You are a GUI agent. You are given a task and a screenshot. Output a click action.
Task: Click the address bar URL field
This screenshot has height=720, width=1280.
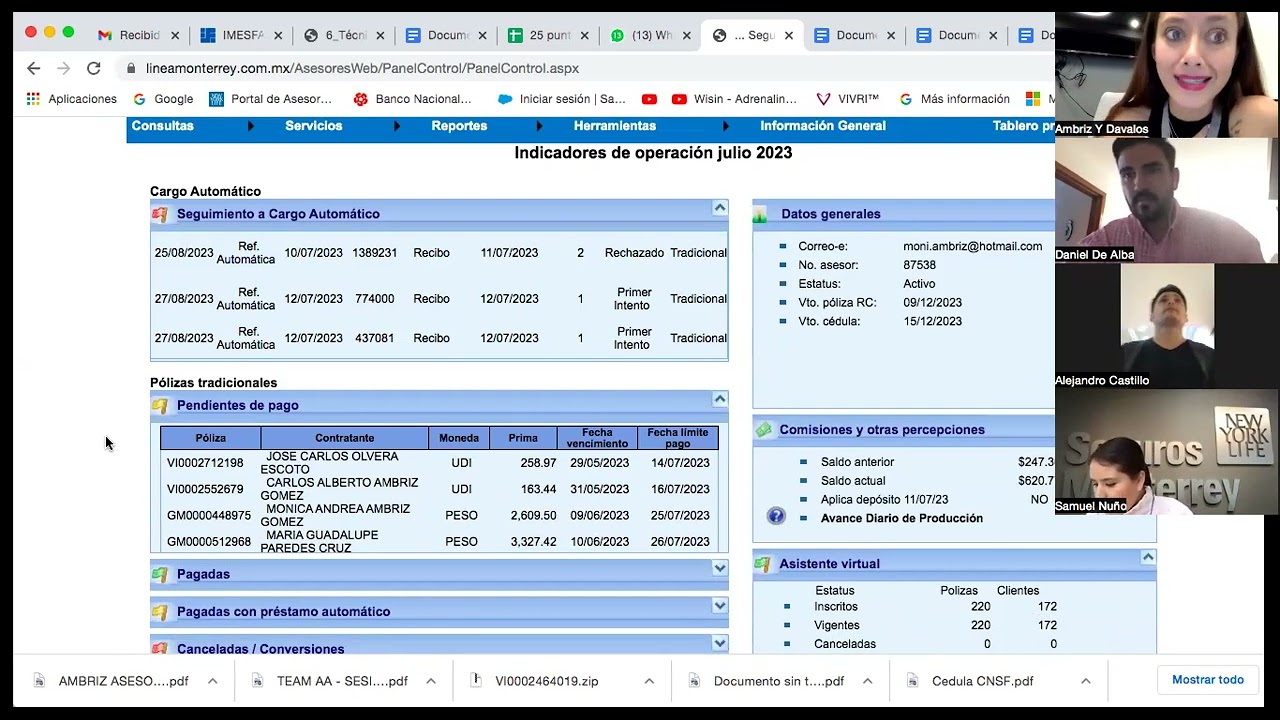(580, 68)
